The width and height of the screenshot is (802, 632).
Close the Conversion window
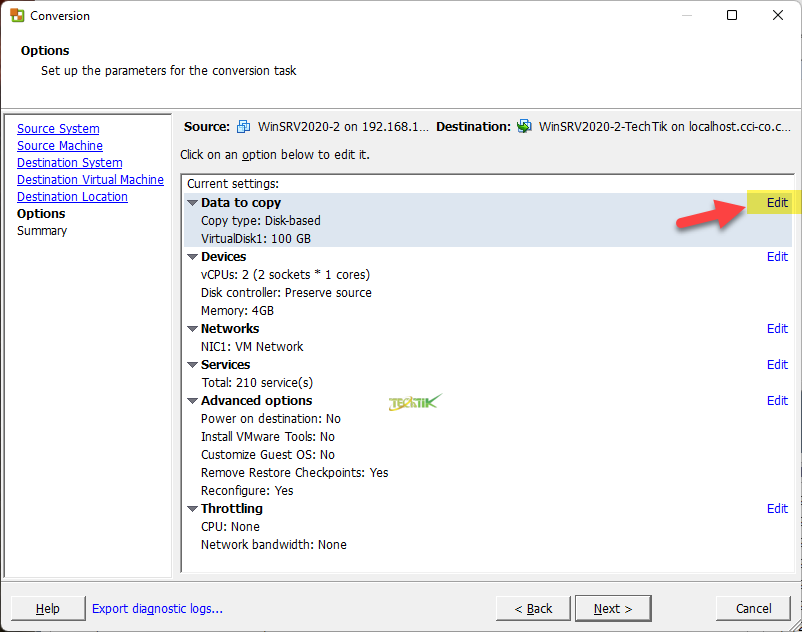pyautogui.click(x=777, y=15)
